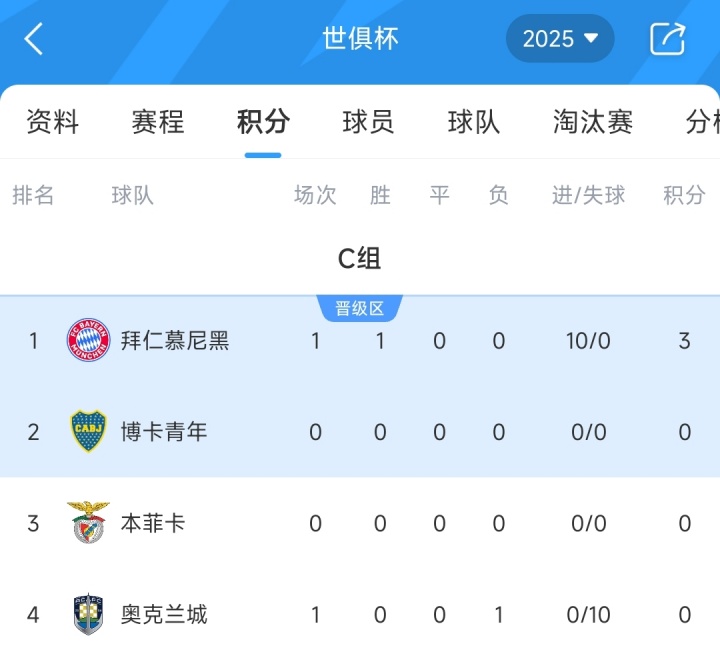Screen dimensions: 720x652
Task: Open the 球队 tab
Action: click(474, 122)
